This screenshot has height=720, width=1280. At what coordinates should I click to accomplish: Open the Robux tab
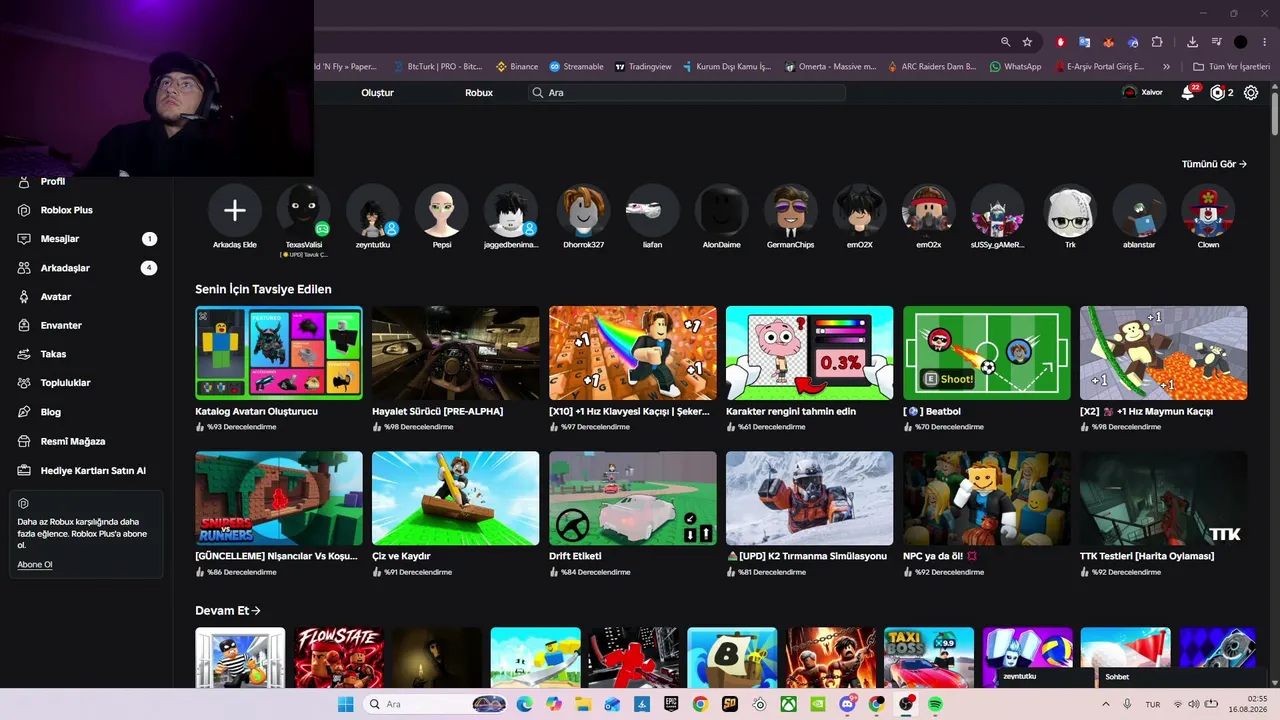[479, 93]
